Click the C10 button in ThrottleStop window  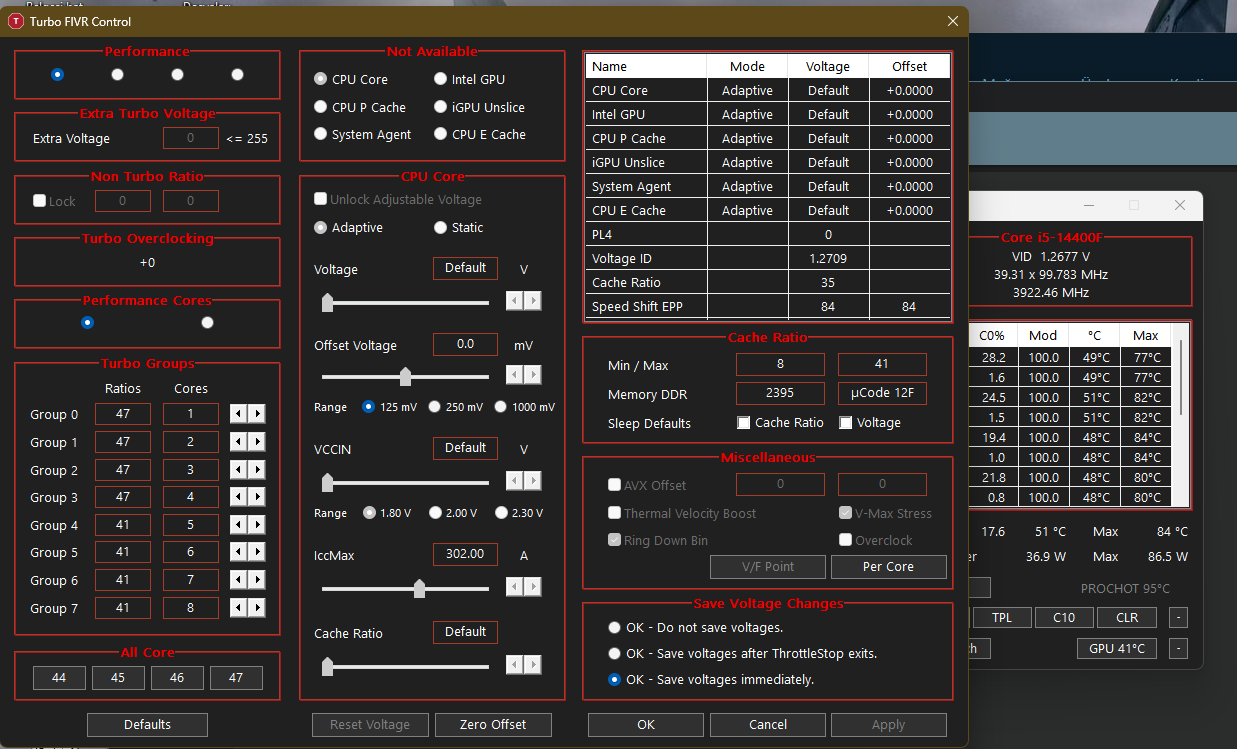pos(1064,618)
